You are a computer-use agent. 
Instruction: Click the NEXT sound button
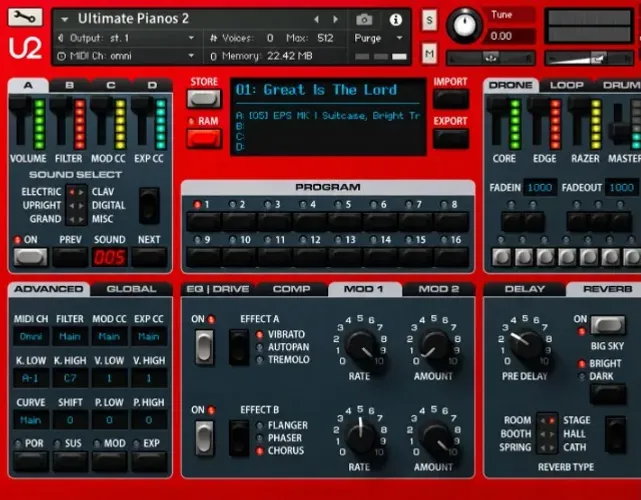coord(149,257)
